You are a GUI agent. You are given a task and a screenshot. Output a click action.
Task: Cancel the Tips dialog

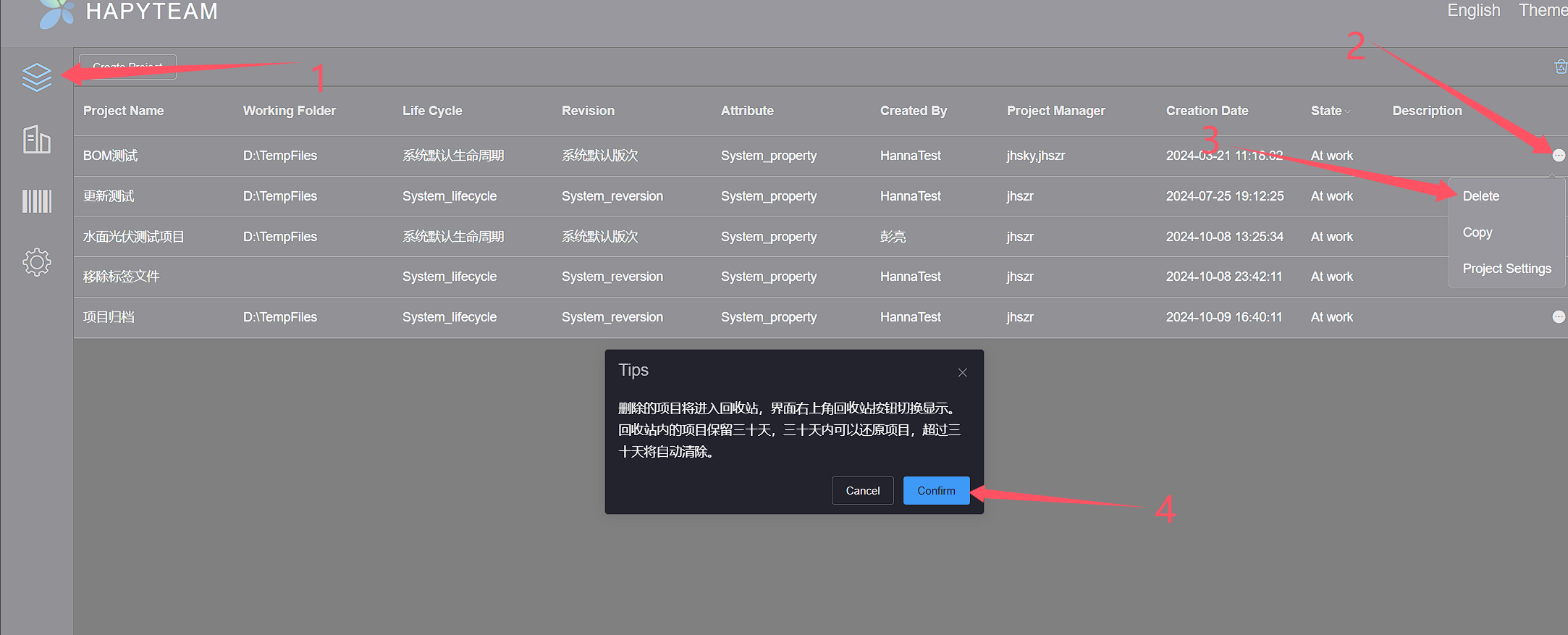pos(862,490)
